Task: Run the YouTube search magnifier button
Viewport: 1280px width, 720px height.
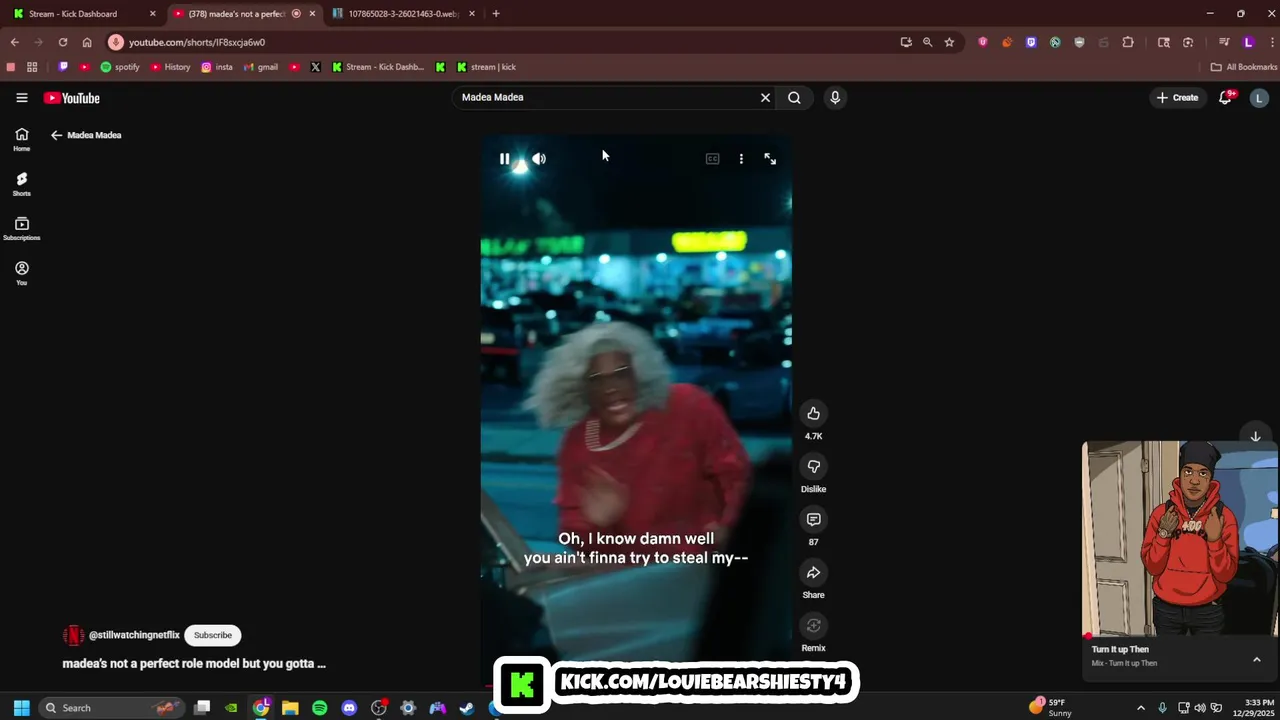Action: point(794,97)
